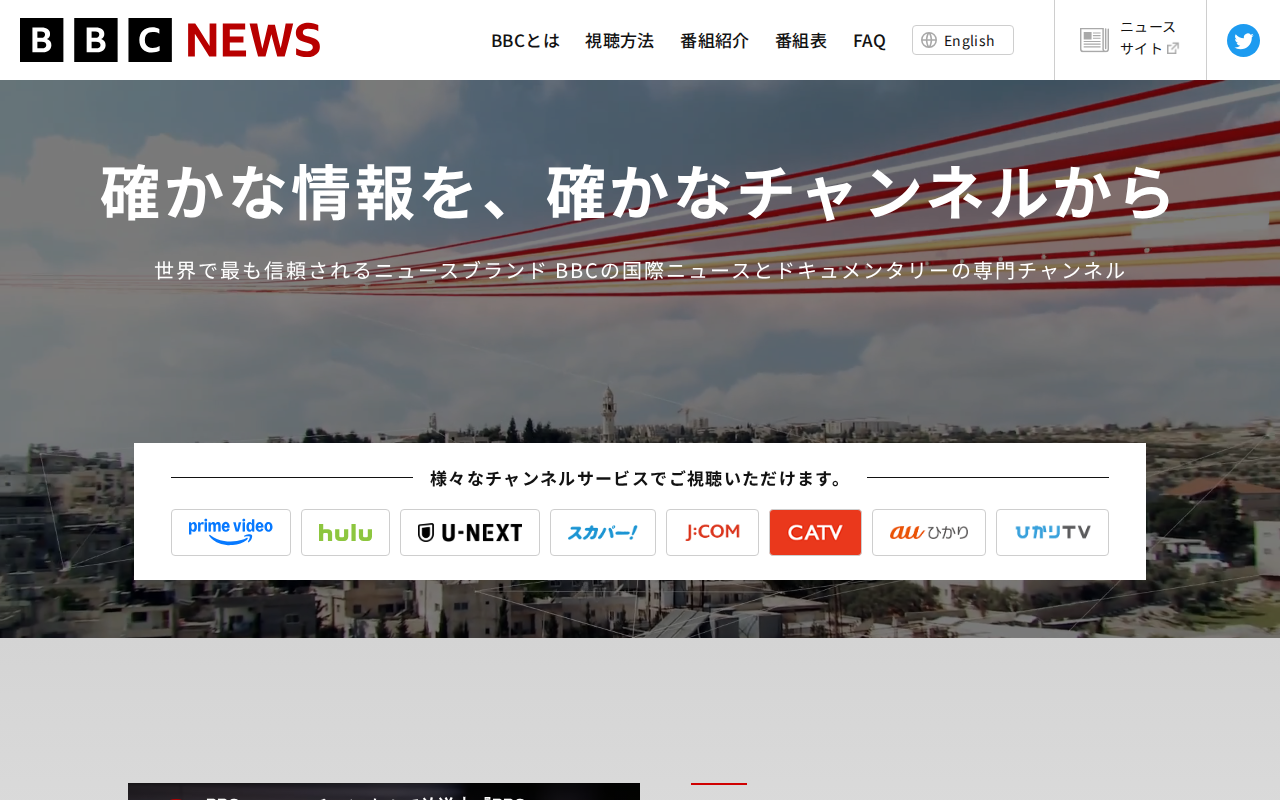The width and height of the screenshot is (1280, 800).
Task: Select the Hulu service logo
Action: [x=345, y=532]
